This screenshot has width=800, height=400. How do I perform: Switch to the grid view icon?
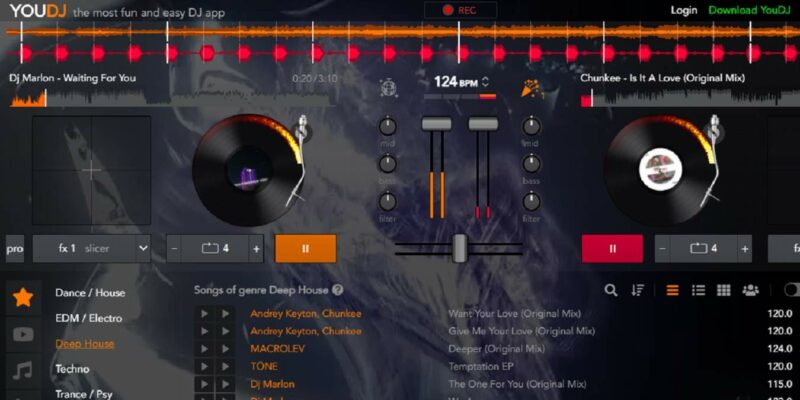coord(723,290)
